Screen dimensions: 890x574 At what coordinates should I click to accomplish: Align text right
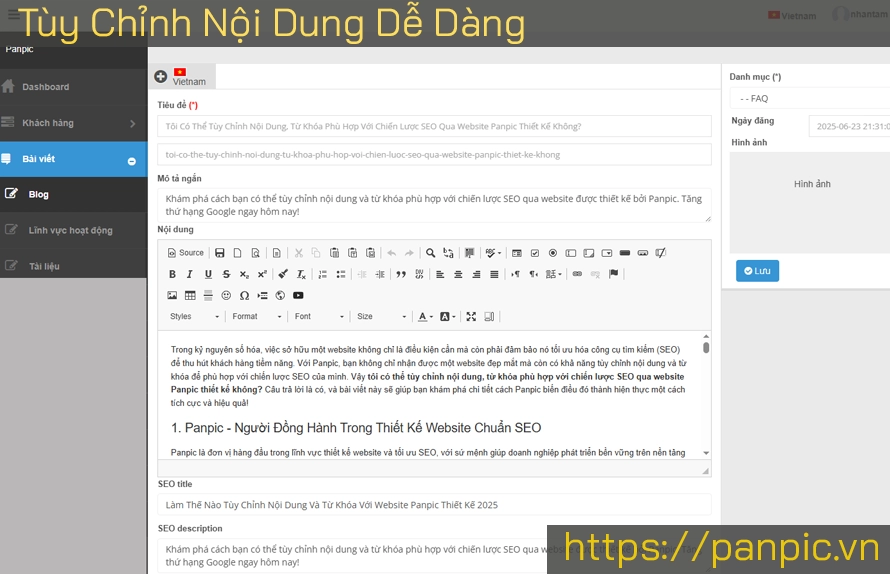[476, 274]
